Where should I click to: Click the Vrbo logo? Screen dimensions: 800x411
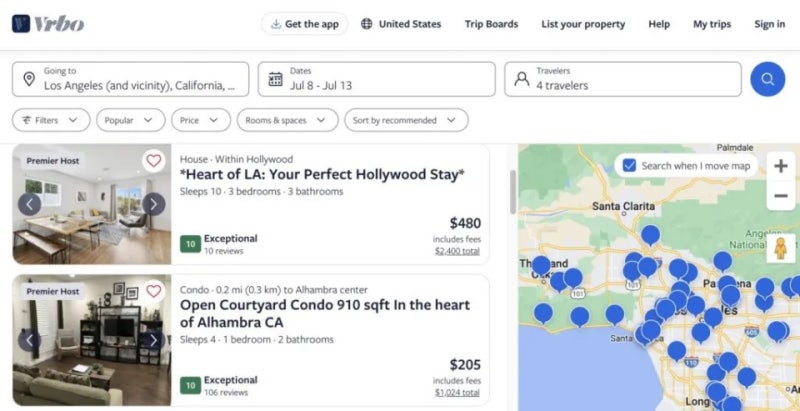(x=48, y=24)
